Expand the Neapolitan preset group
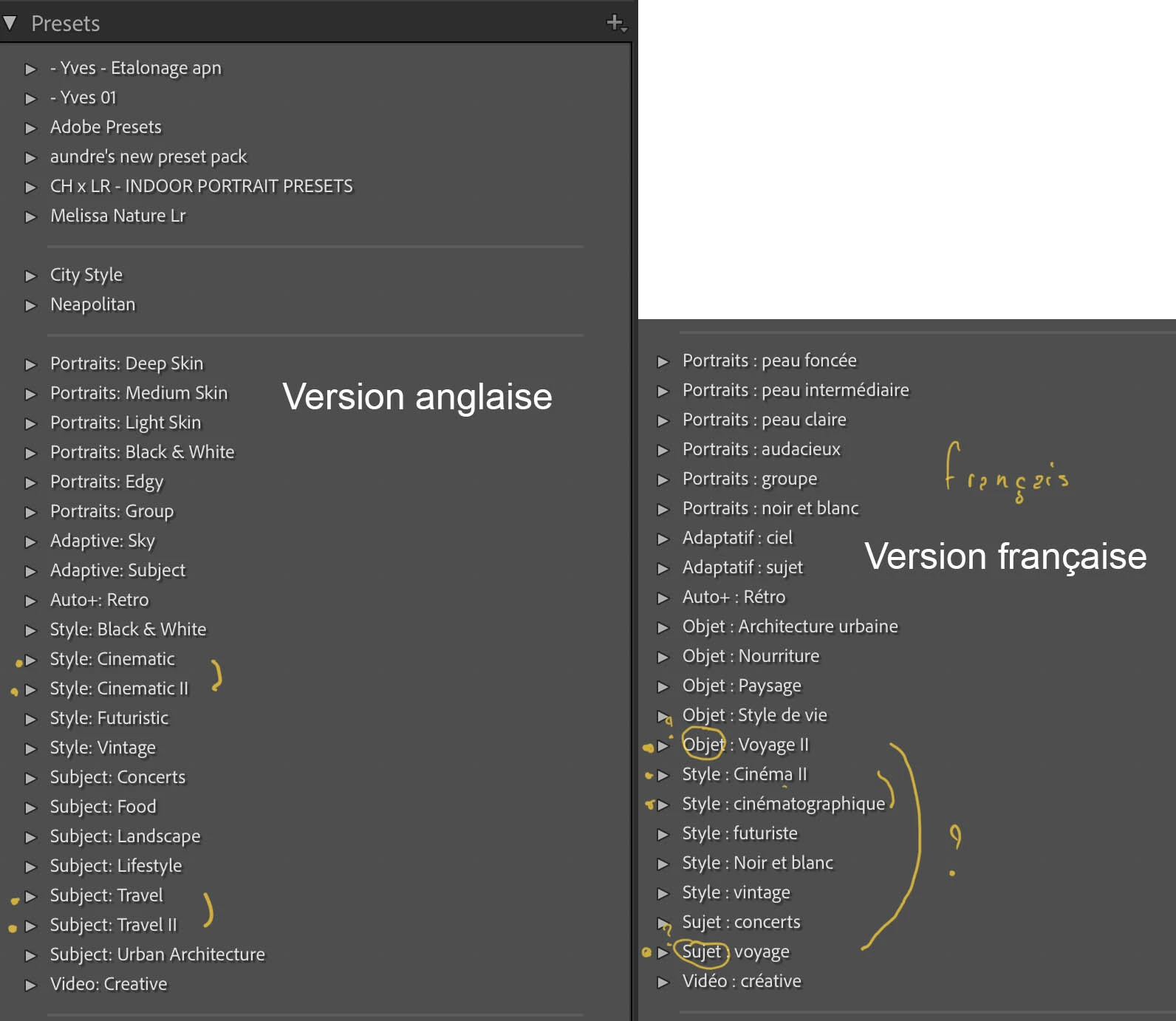The image size is (1176, 1021). click(x=30, y=305)
